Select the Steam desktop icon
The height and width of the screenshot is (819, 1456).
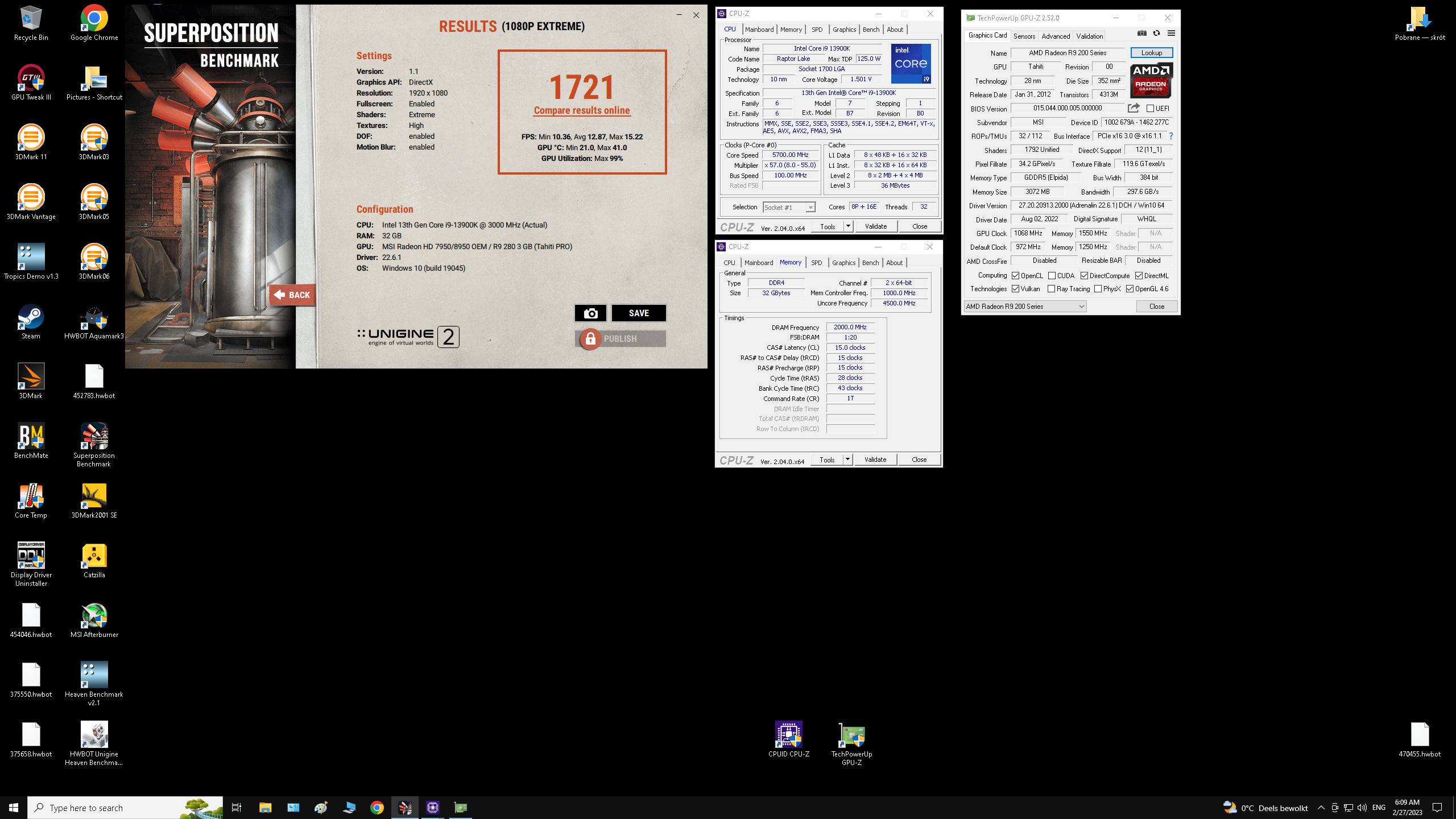[x=31, y=321]
